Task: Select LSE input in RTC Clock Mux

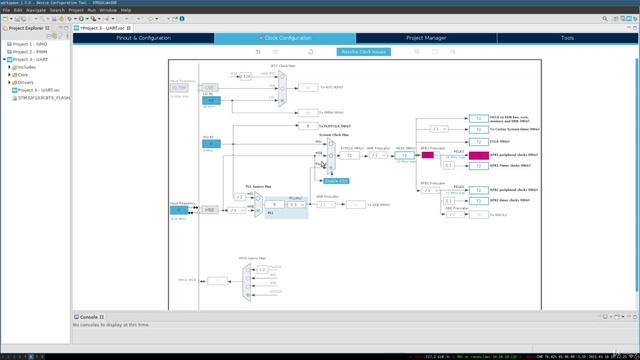Action: click(282, 88)
